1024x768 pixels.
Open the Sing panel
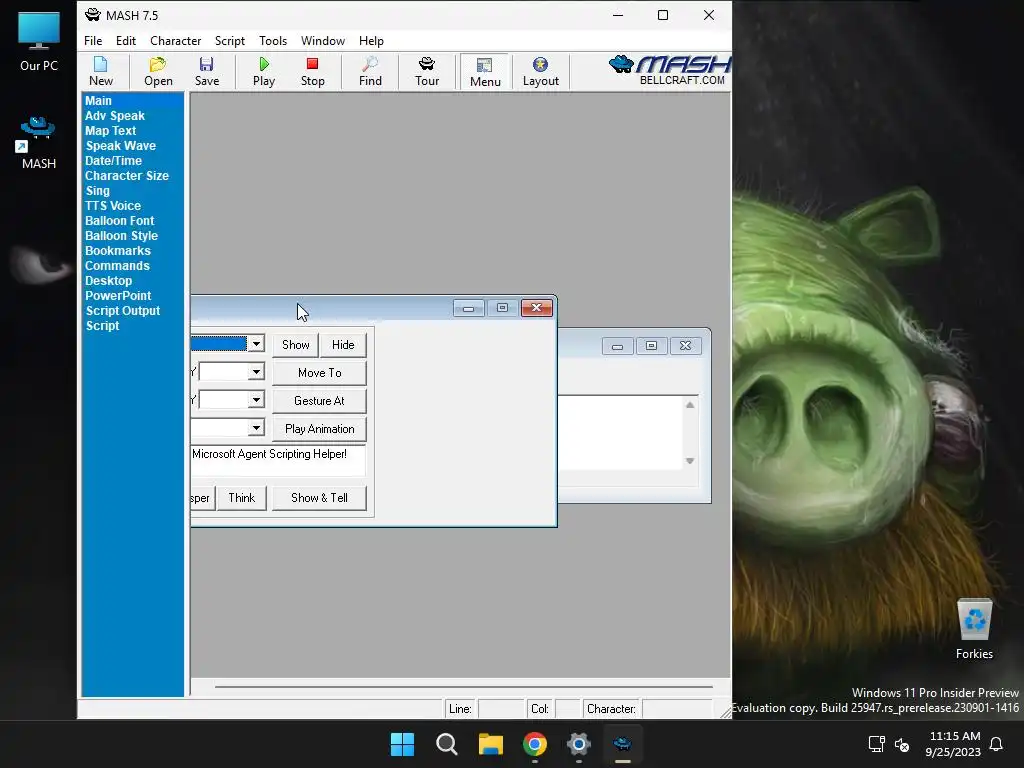tap(97, 191)
